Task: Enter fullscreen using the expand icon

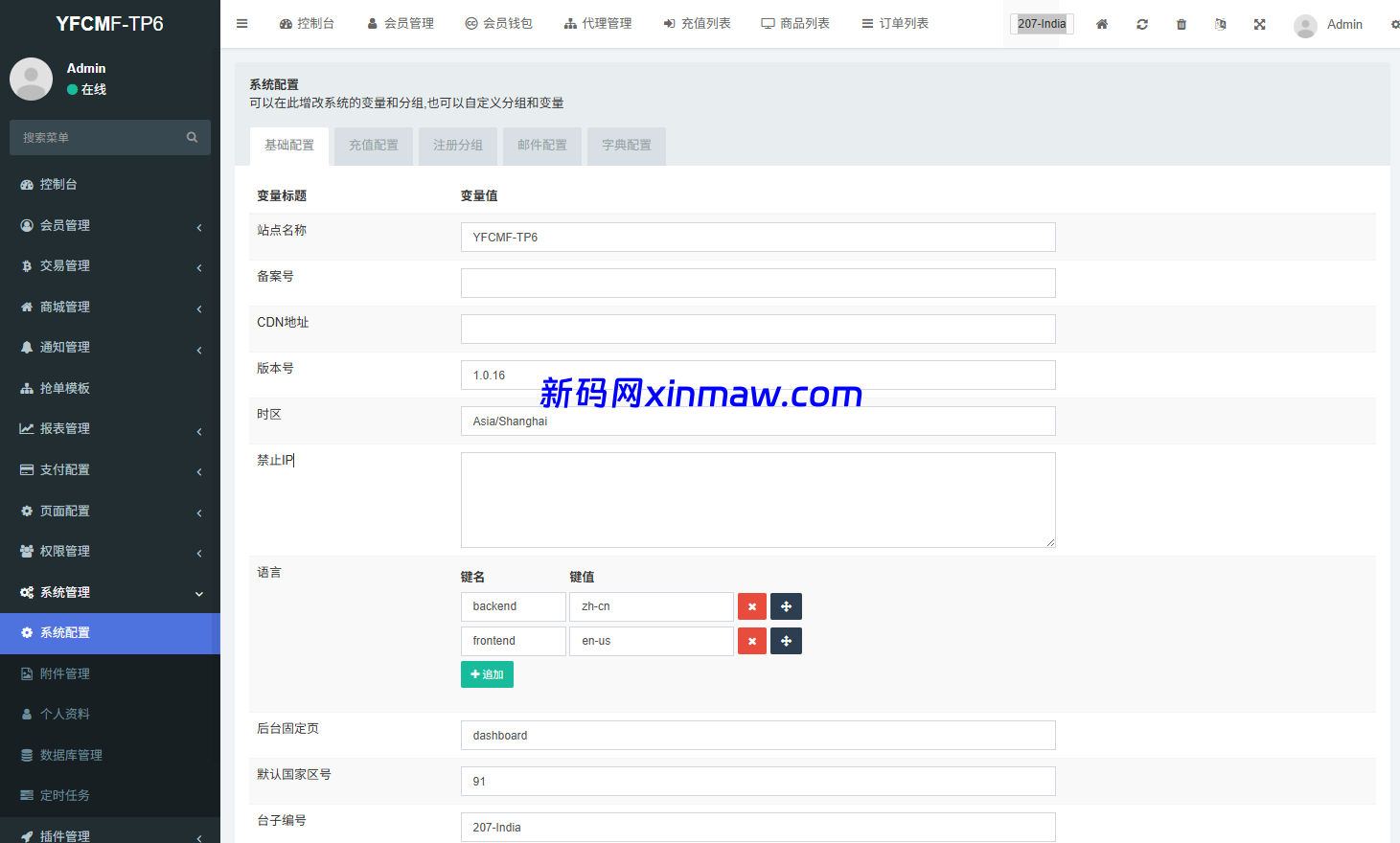Action: (x=1260, y=24)
